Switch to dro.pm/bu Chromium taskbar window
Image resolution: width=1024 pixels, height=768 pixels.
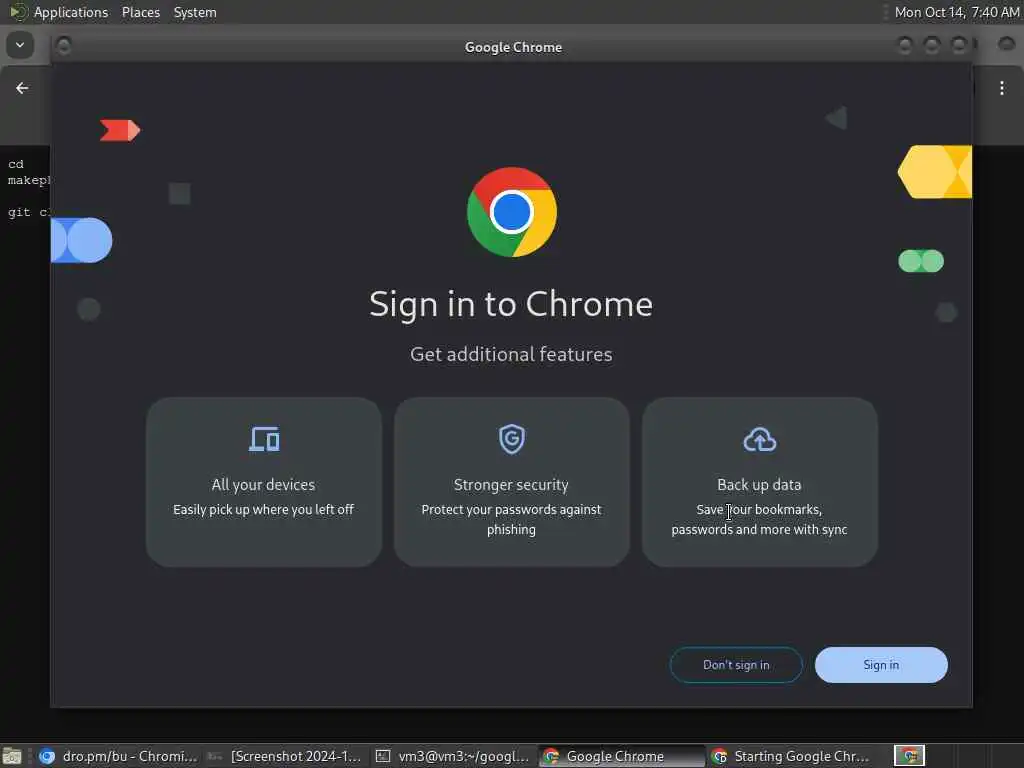(118, 756)
